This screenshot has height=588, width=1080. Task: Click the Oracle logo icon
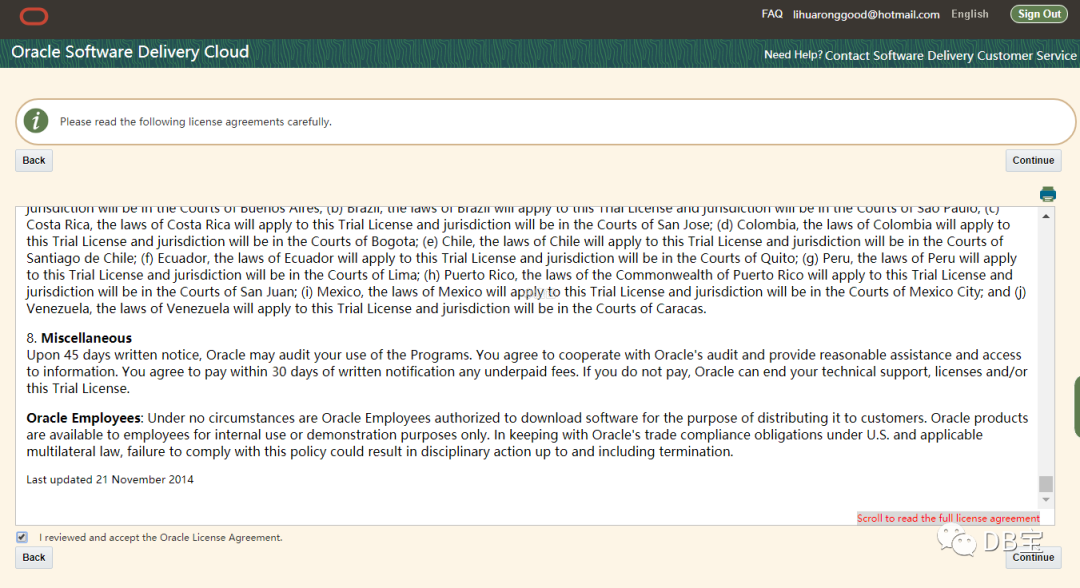pos(34,16)
